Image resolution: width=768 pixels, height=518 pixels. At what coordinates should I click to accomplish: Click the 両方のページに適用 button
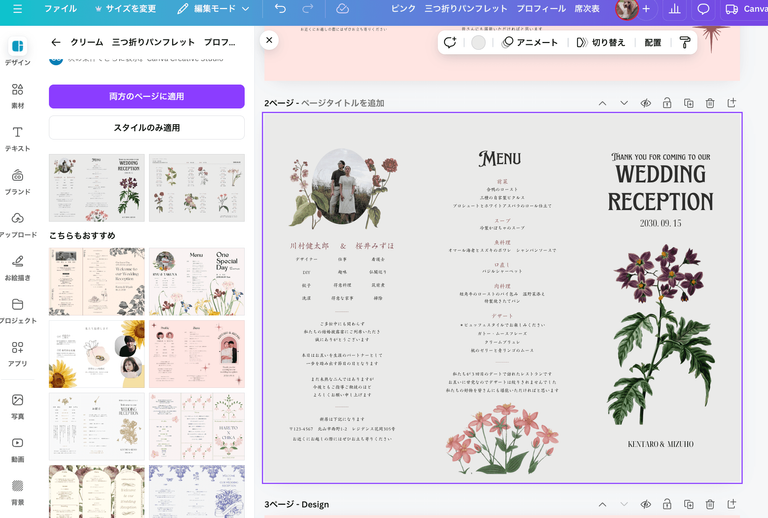click(146, 96)
